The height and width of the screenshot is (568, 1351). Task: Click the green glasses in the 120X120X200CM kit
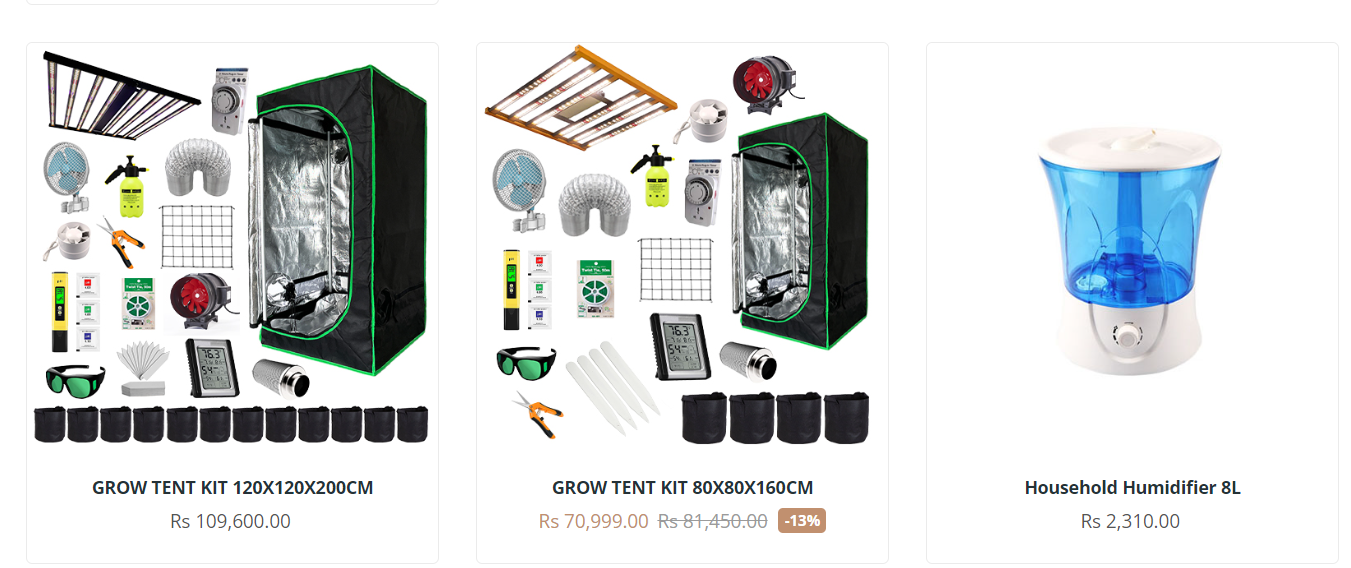[x=75, y=380]
